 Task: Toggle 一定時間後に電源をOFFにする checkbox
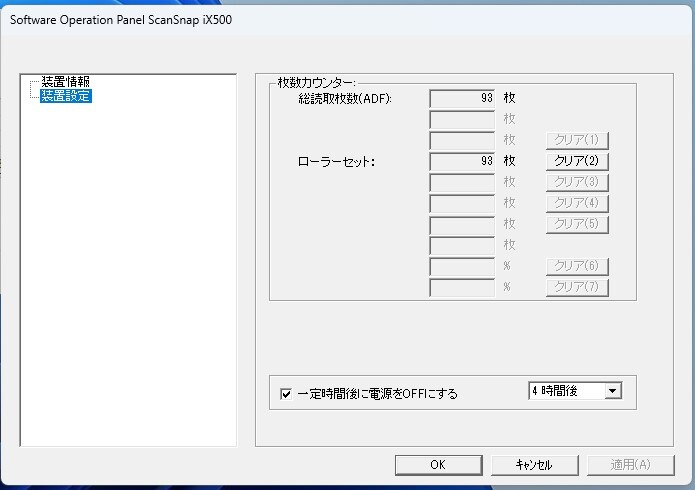tap(286, 394)
